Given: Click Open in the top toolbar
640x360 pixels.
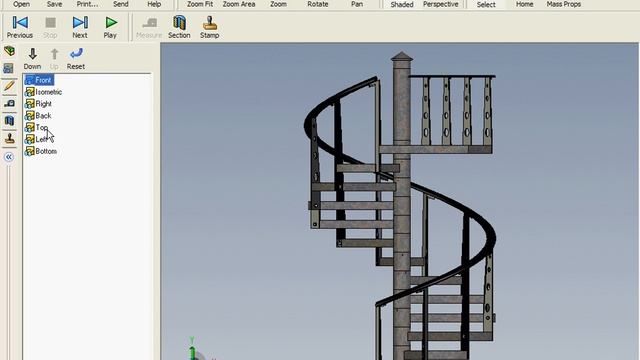Looking at the screenshot, I should 21,4.
